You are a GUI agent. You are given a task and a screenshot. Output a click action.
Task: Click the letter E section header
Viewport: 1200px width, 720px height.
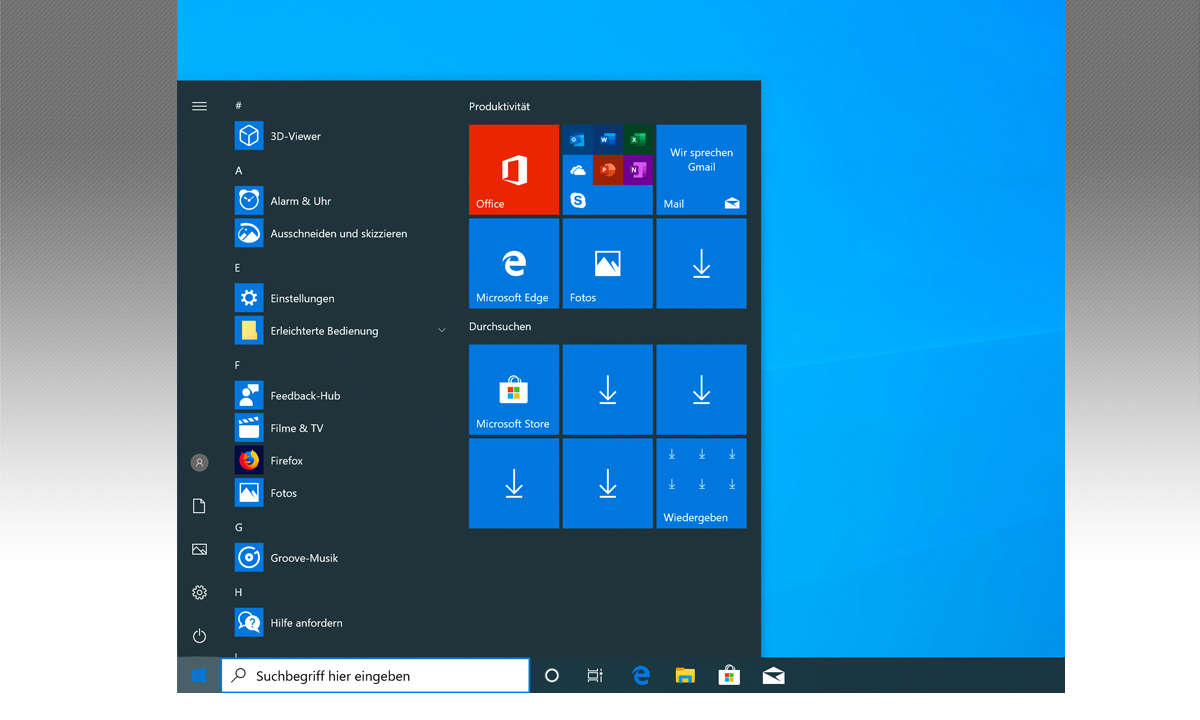pyautogui.click(x=238, y=268)
